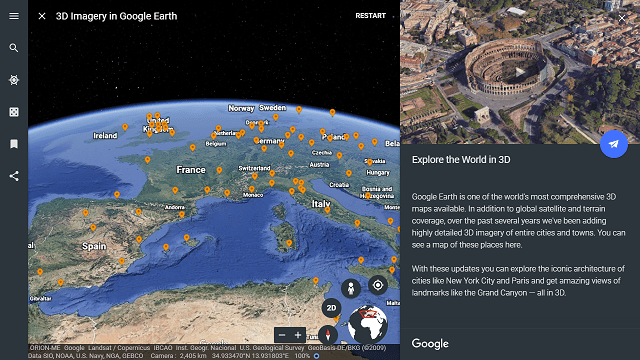
Task: Open the Projects bookmark icon
Action: 14,144
